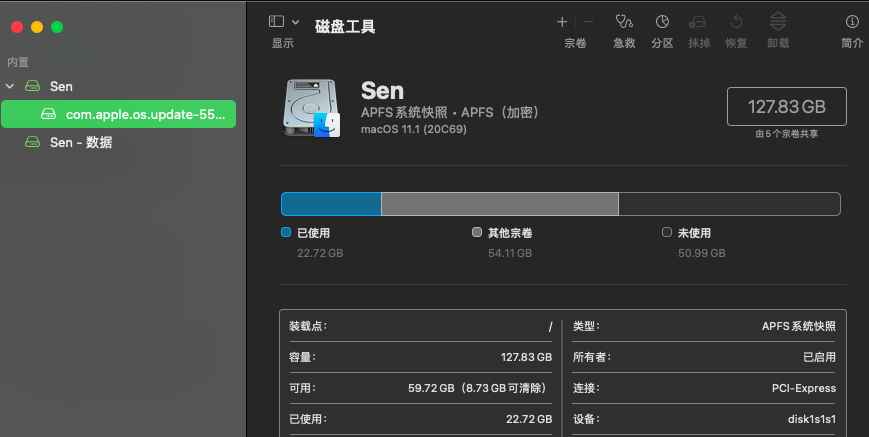The height and width of the screenshot is (437, 869).
Task: Click the Unmount (卸载) toolbar icon
Action: tap(777, 22)
